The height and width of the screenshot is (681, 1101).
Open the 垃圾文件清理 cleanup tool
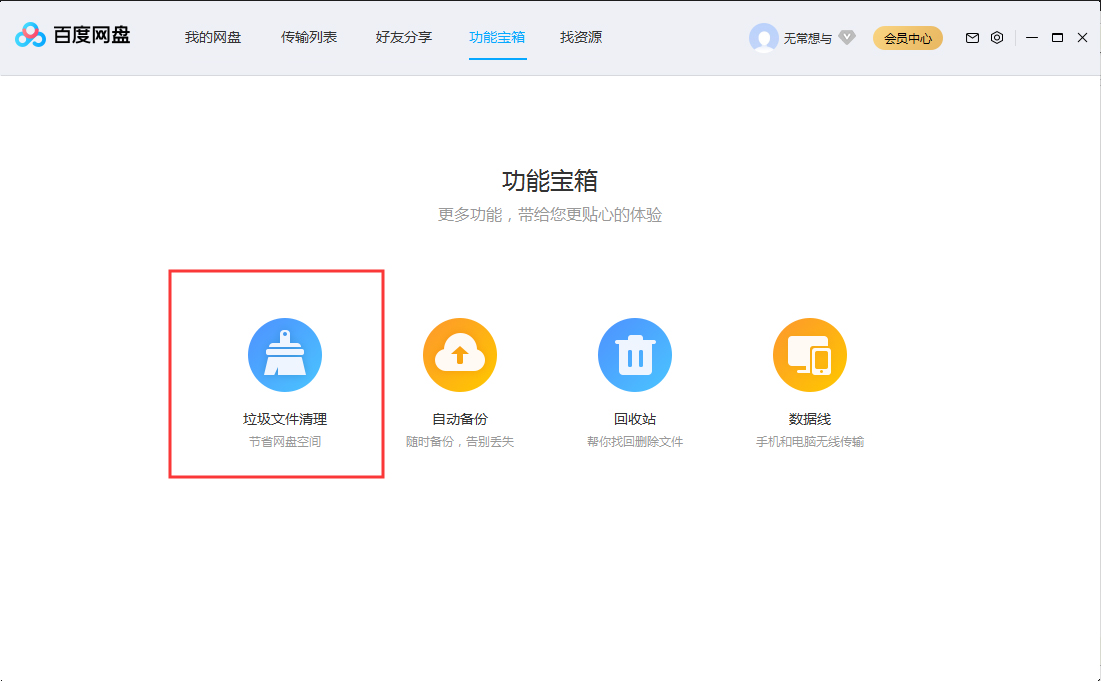[x=285, y=354]
